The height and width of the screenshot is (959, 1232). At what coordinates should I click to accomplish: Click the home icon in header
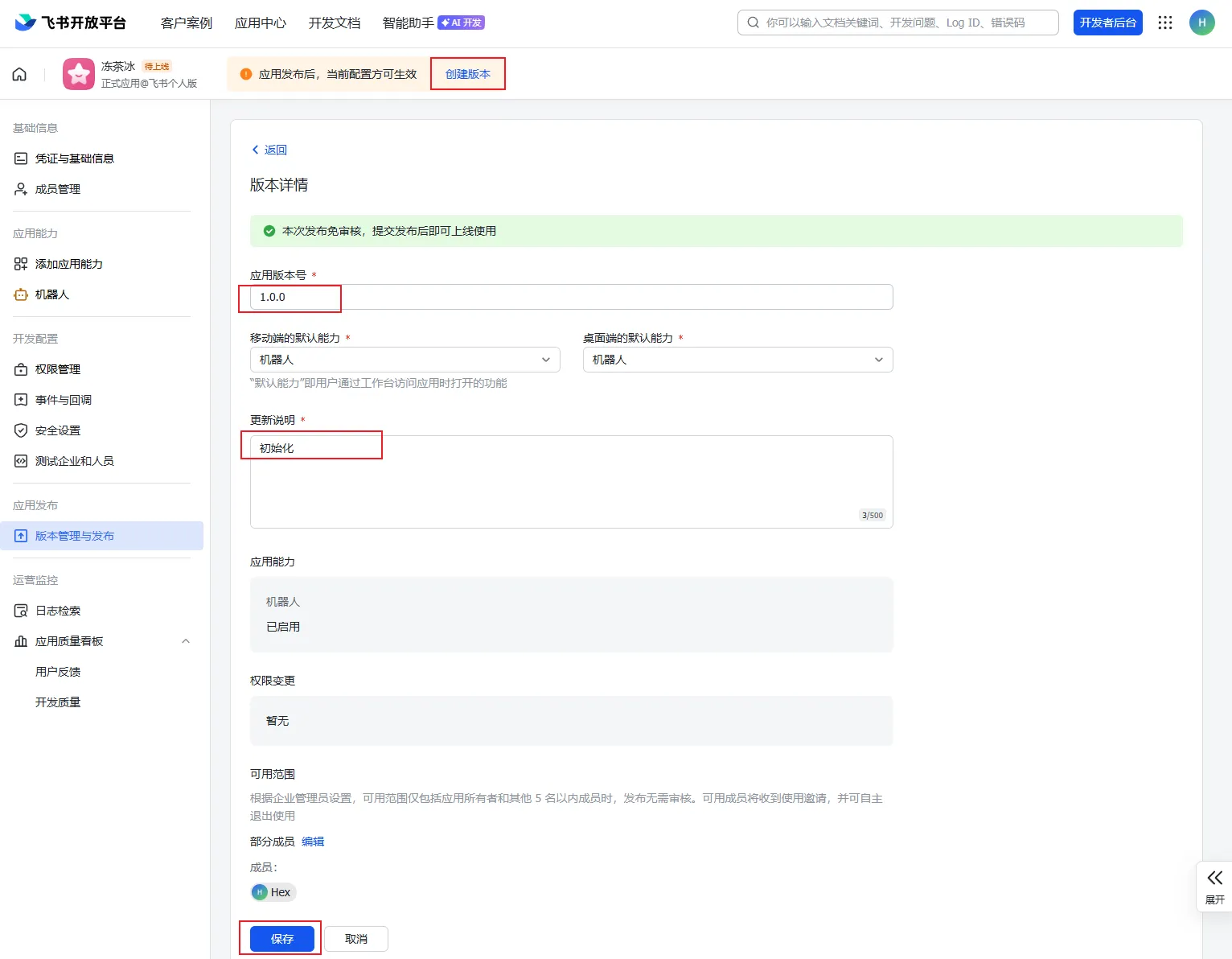(x=19, y=74)
